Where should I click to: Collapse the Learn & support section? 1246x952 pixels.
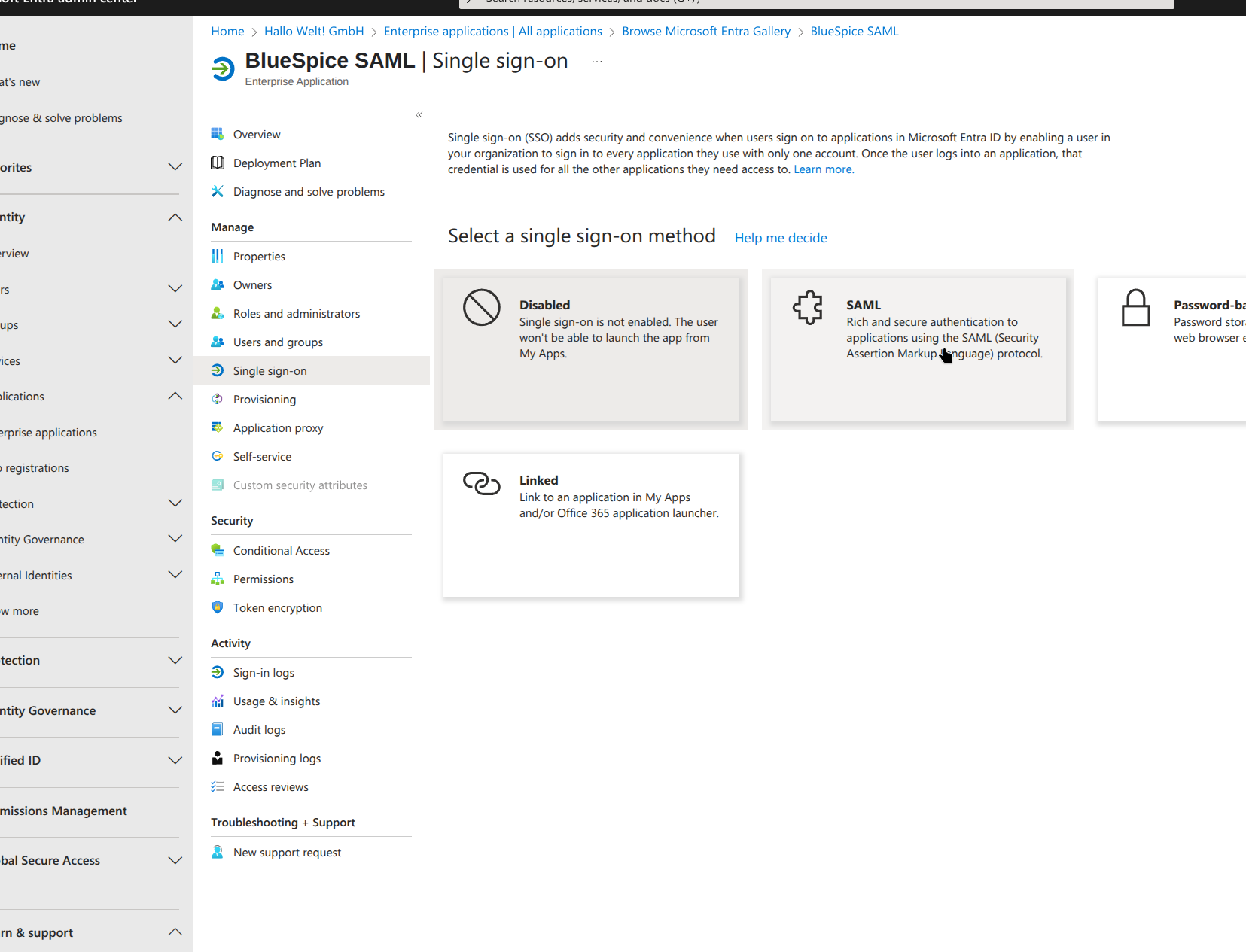[175, 932]
